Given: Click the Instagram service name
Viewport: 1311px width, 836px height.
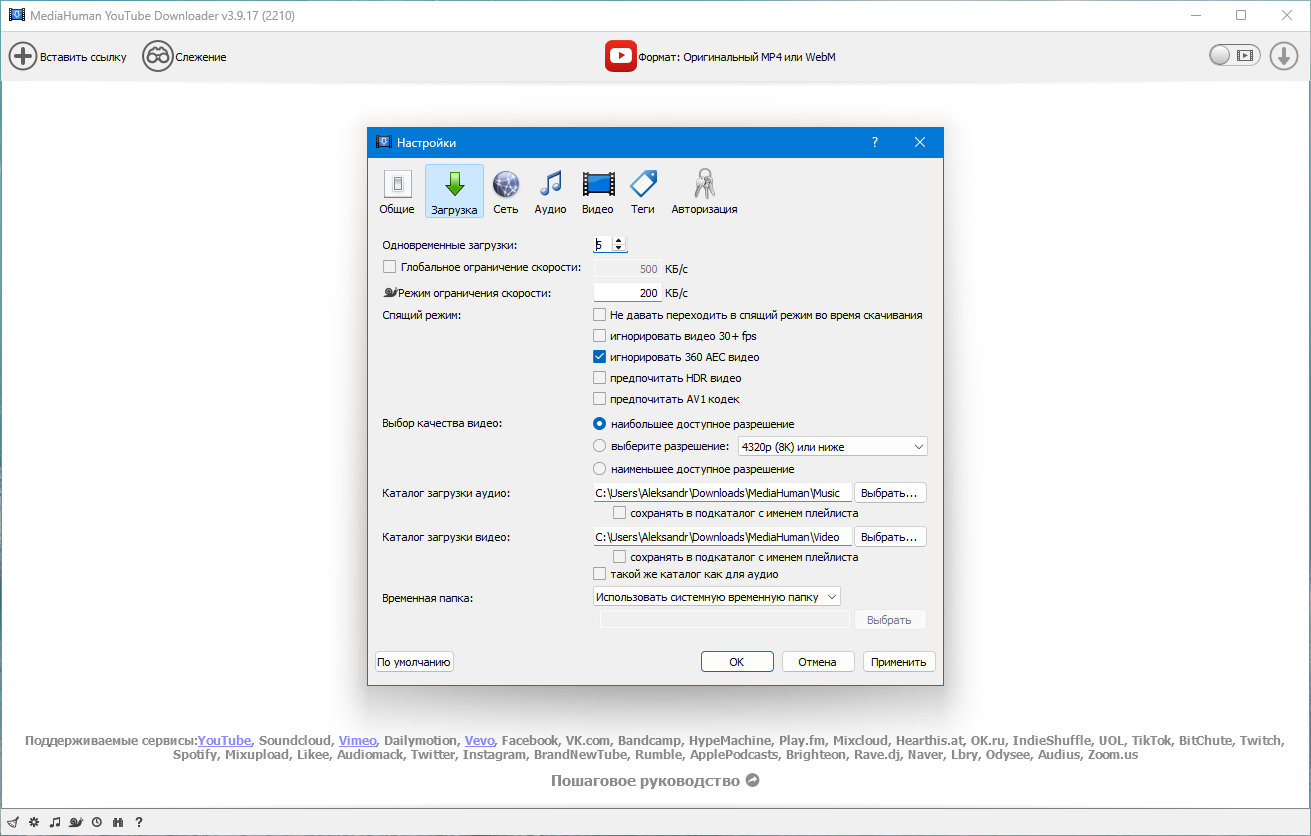Looking at the screenshot, I should pyautogui.click(x=494, y=755).
